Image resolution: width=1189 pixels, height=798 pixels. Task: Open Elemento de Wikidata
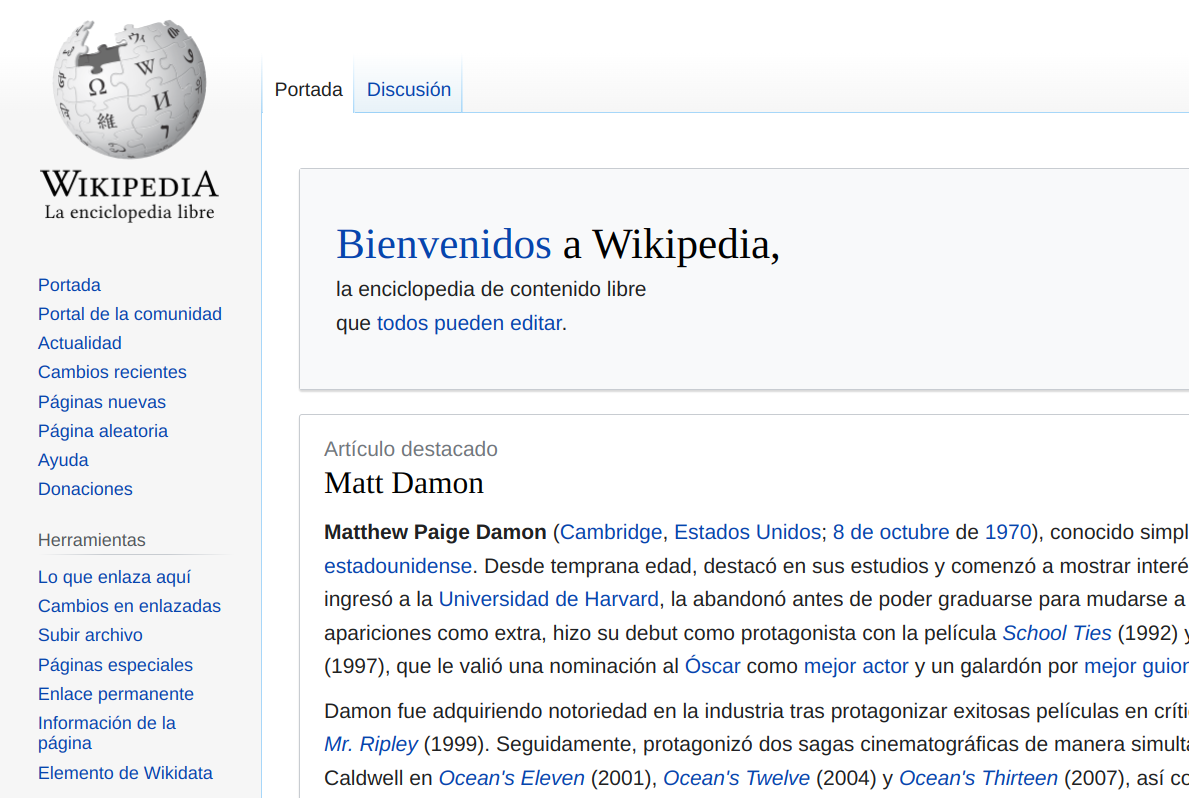125,773
